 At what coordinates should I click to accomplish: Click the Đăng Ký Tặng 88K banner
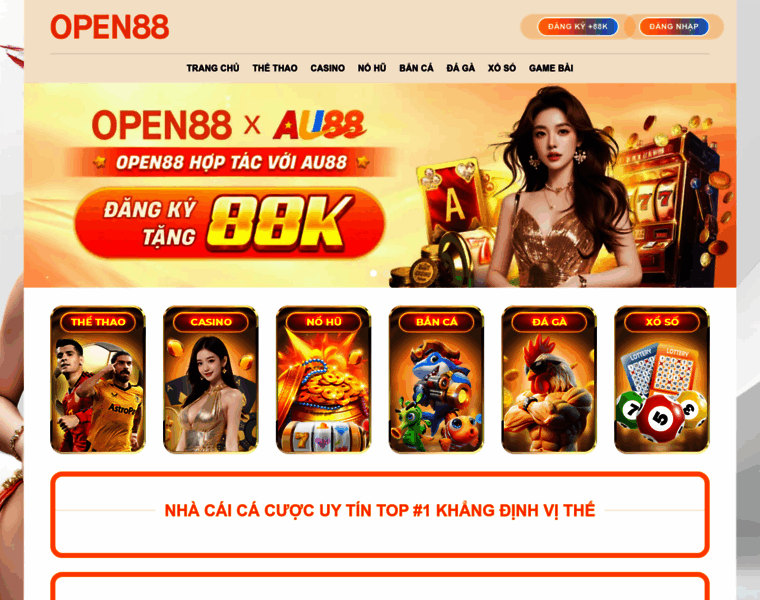(x=230, y=223)
